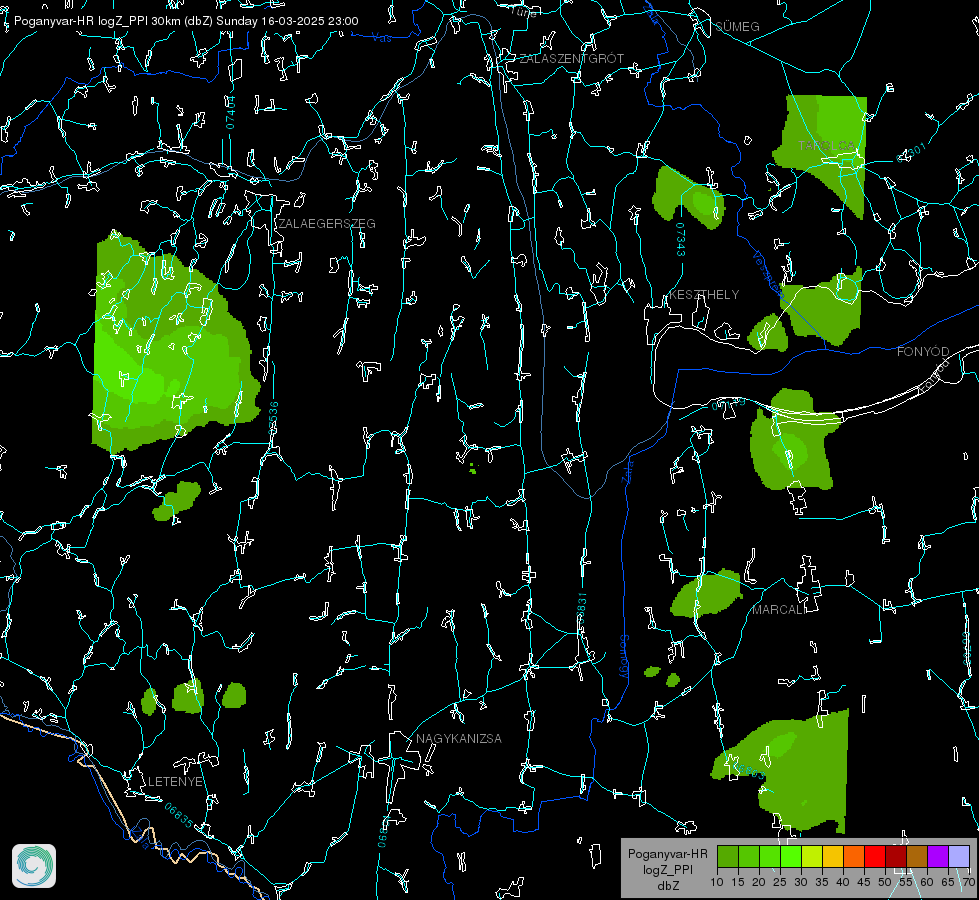Click the radar title text with date 16-03-2025

(186, 21)
